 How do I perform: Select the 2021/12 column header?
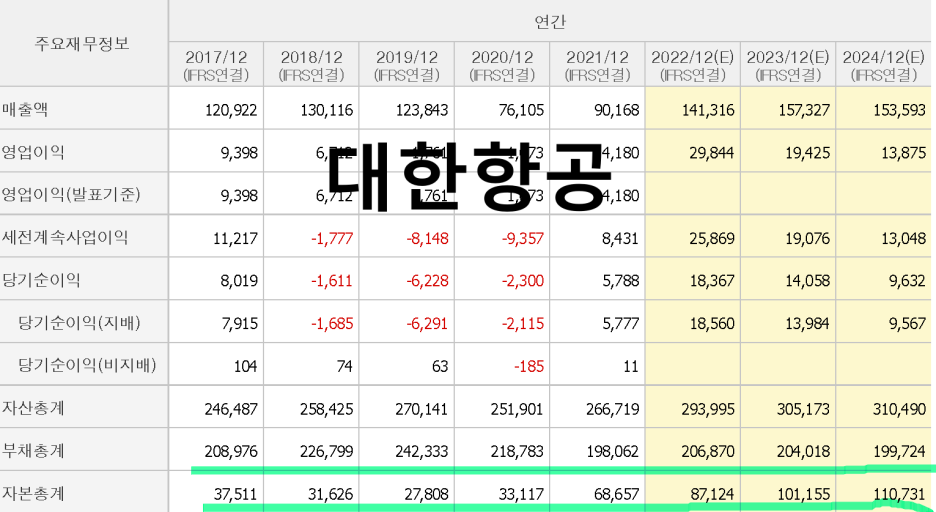tap(598, 65)
